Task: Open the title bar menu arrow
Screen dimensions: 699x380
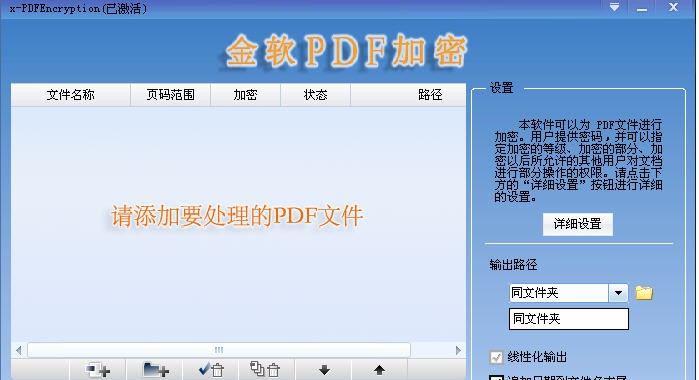Action: point(614,7)
